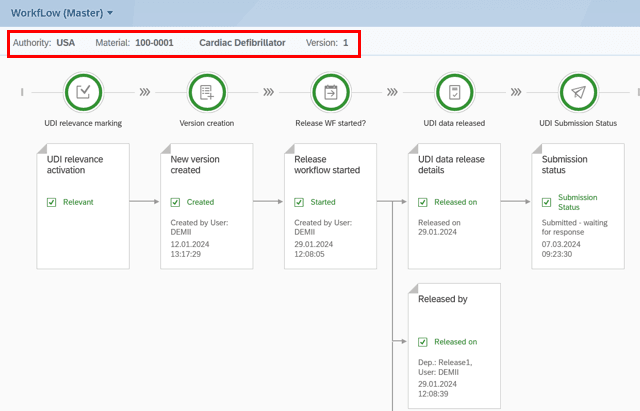Click the Released by card title
The height and width of the screenshot is (411, 640).
[442, 299]
